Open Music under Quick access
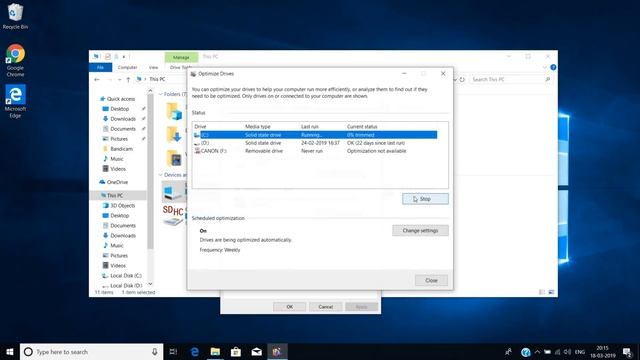The height and width of the screenshot is (360, 640). 113,159
